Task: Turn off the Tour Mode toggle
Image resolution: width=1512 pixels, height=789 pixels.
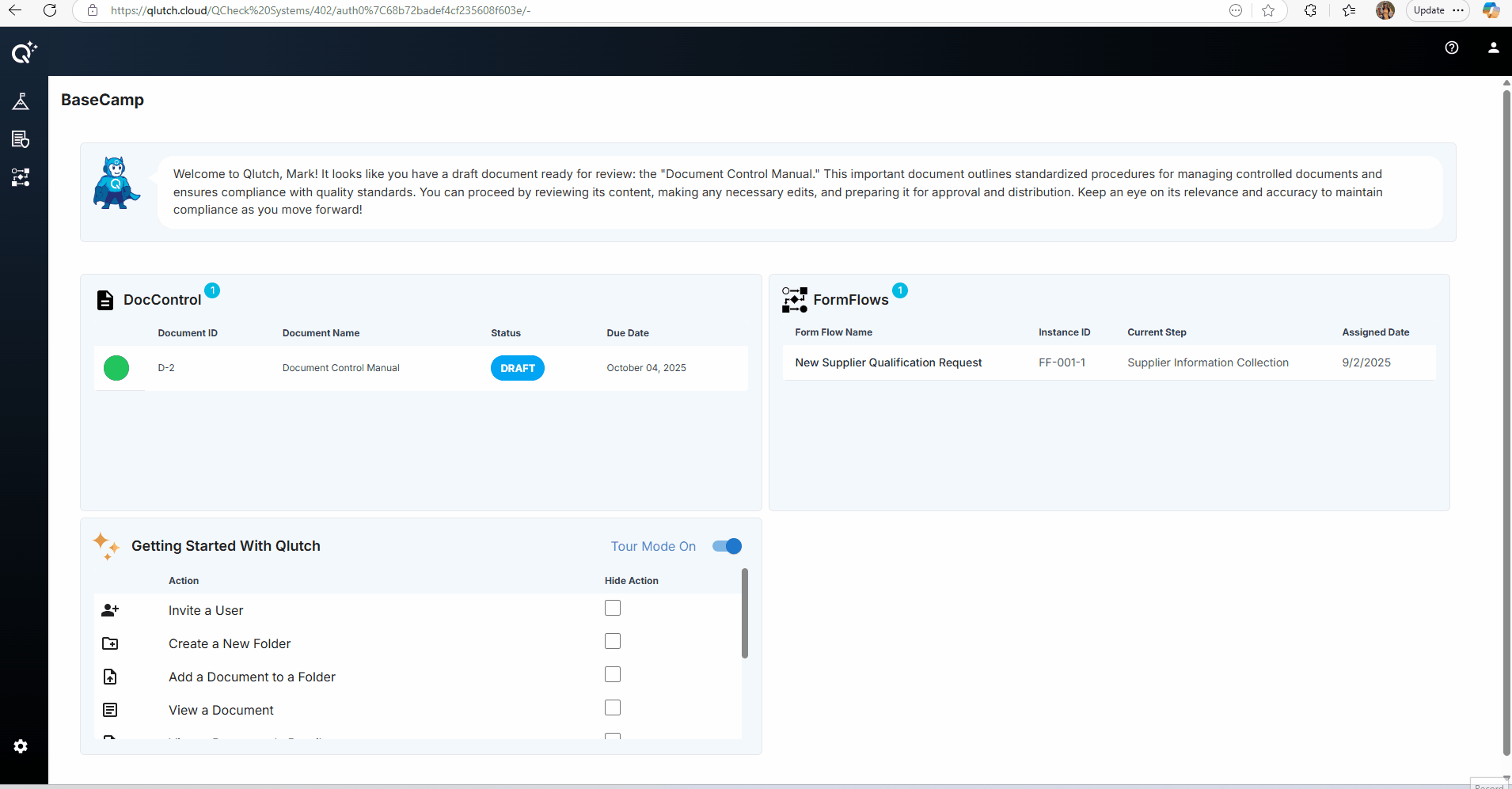Action: tap(727, 546)
